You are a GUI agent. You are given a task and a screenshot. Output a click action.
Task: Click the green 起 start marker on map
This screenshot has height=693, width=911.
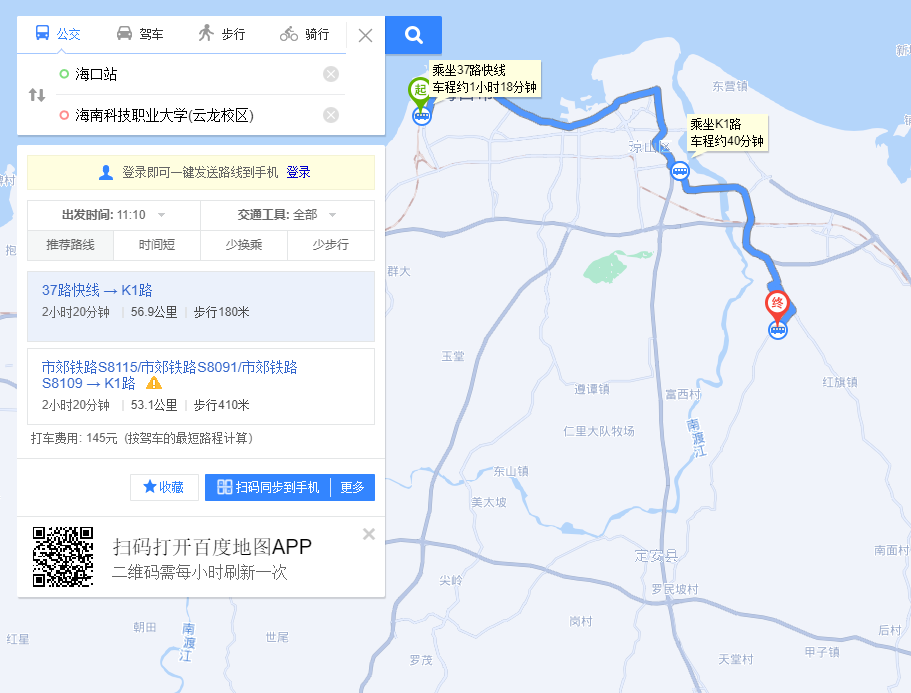(419, 91)
